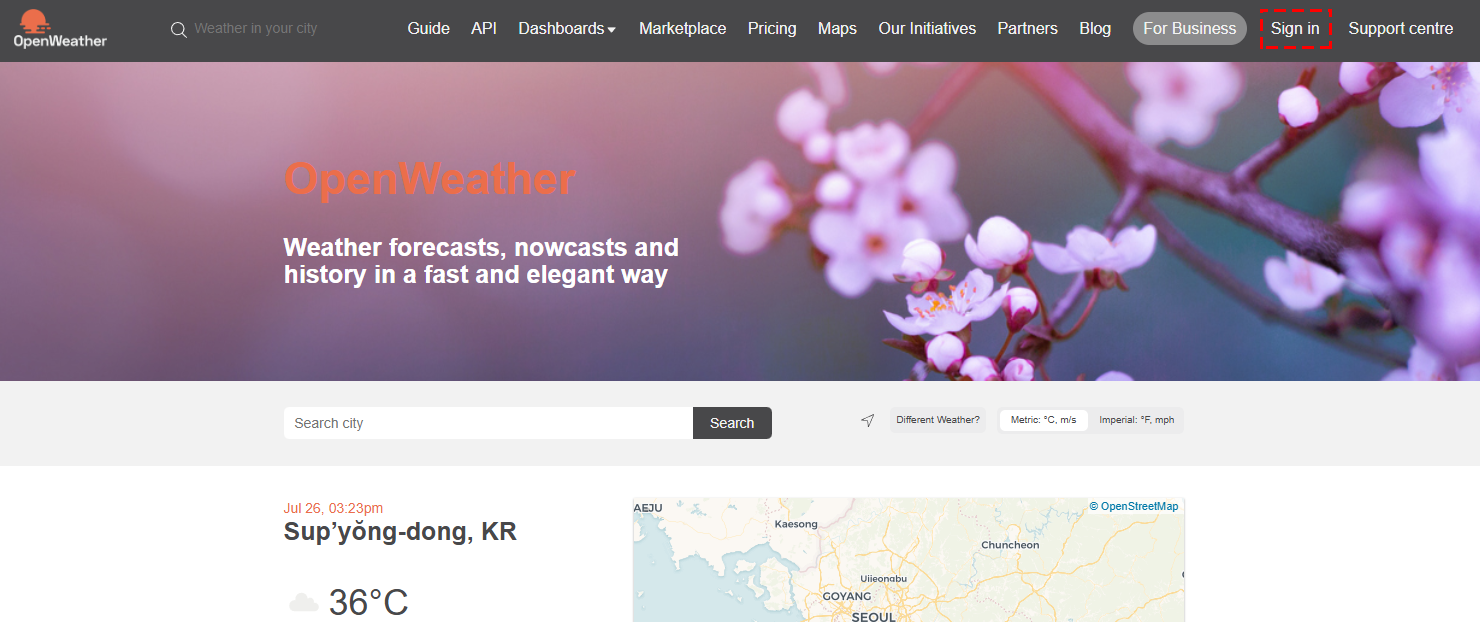Screen dimensions: 1480x622
Task: Click the date 'Jul 26, 03:23pm'
Action: click(x=333, y=508)
